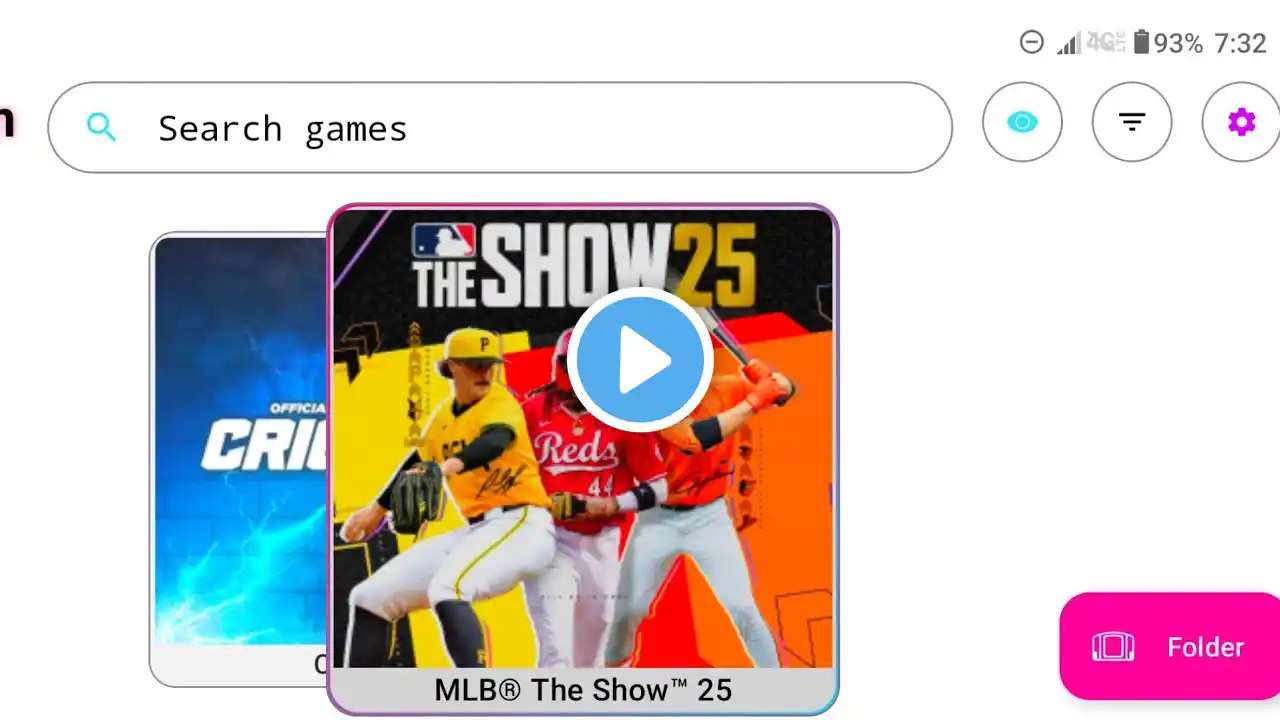Tap the 4G network indicator

pyautogui.click(x=1105, y=42)
